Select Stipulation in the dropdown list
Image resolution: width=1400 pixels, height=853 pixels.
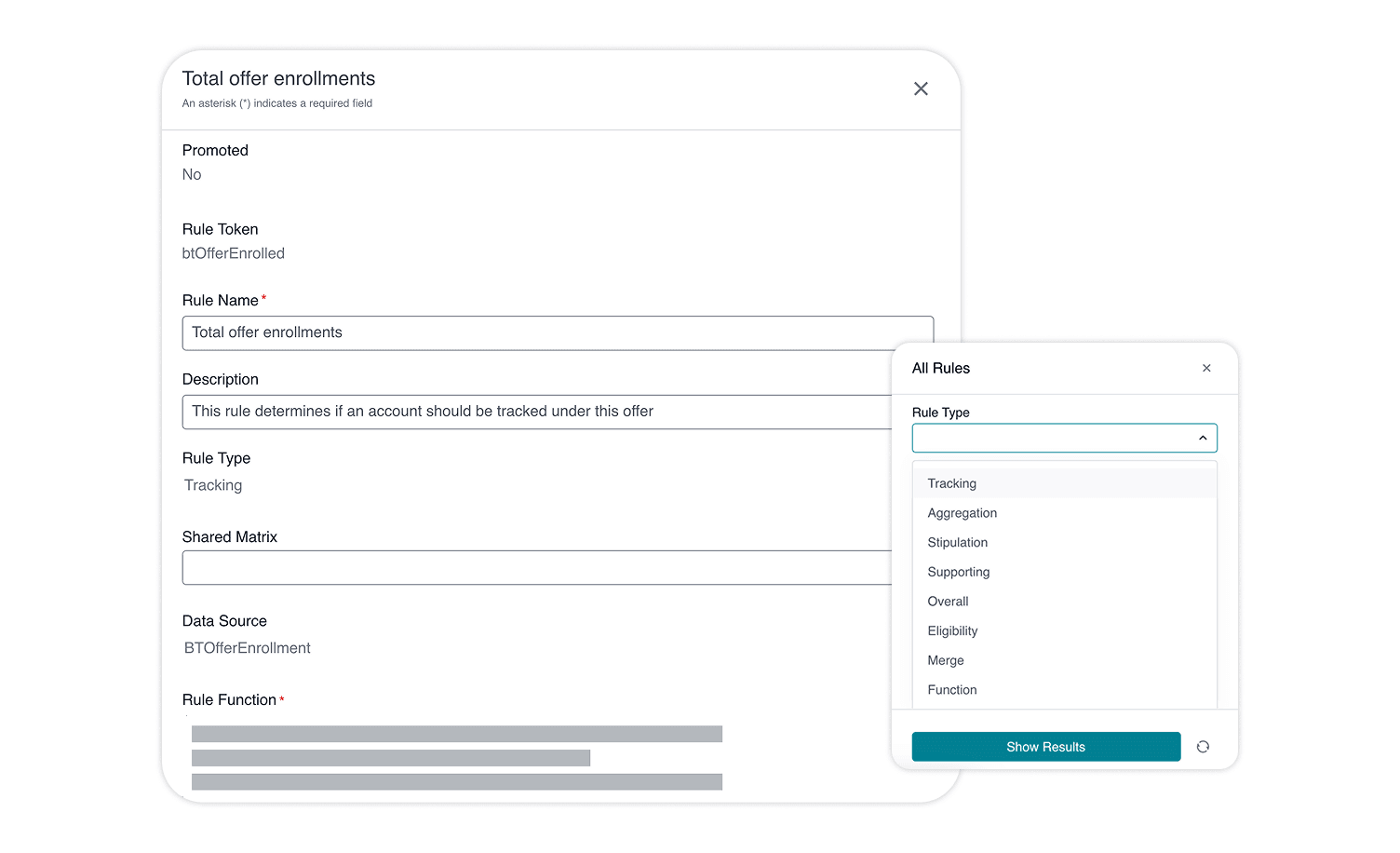point(957,542)
